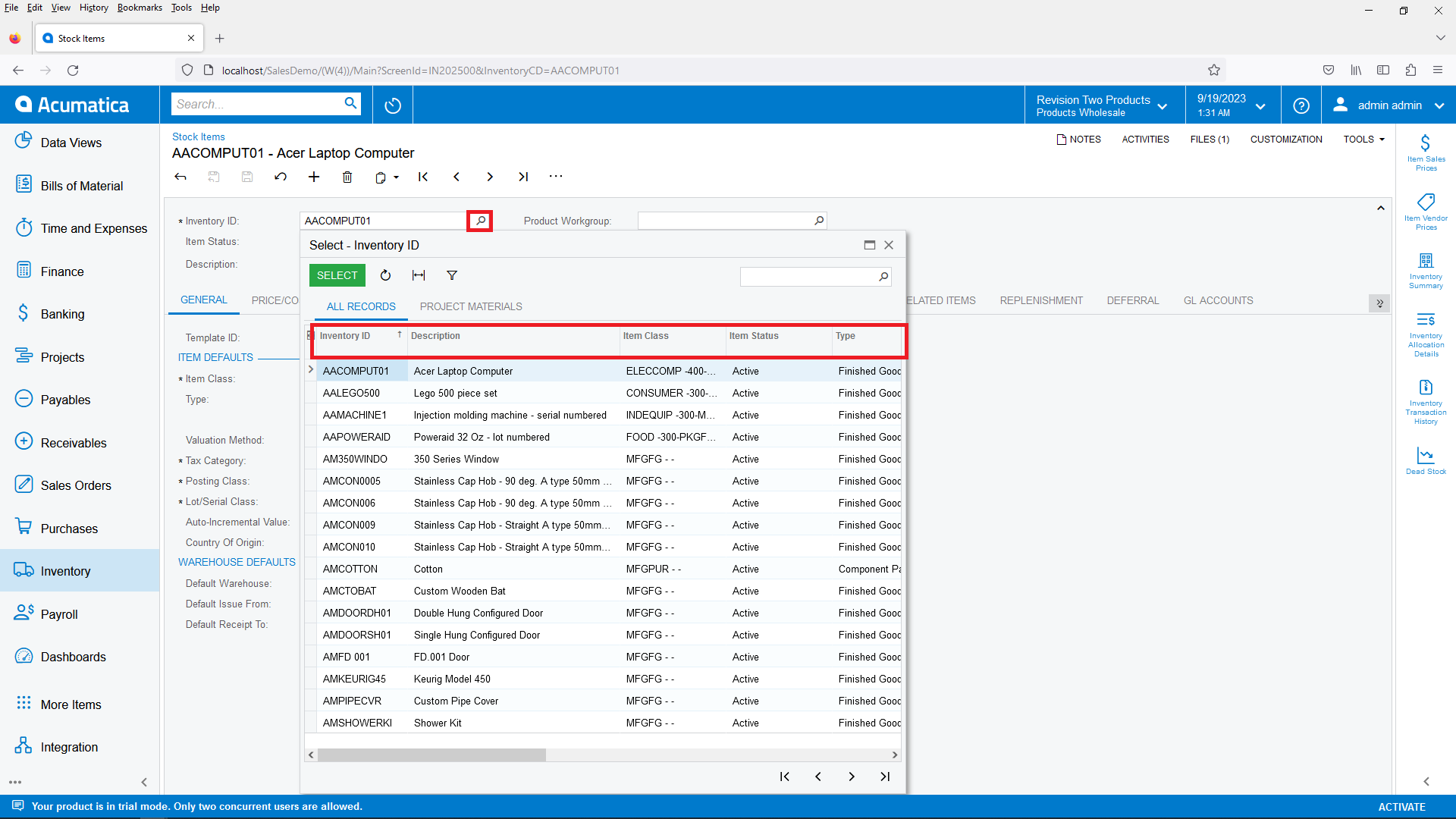This screenshot has width=1456, height=819.
Task: Open business date selector 9/19/2023
Action: point(1232,105)
